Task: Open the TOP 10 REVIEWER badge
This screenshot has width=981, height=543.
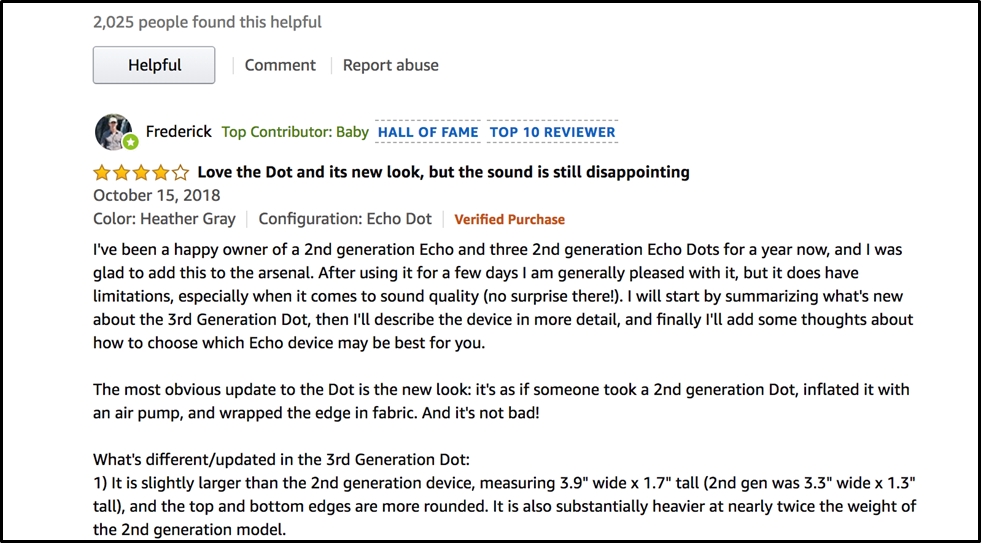Action: [x=552, y=132]
